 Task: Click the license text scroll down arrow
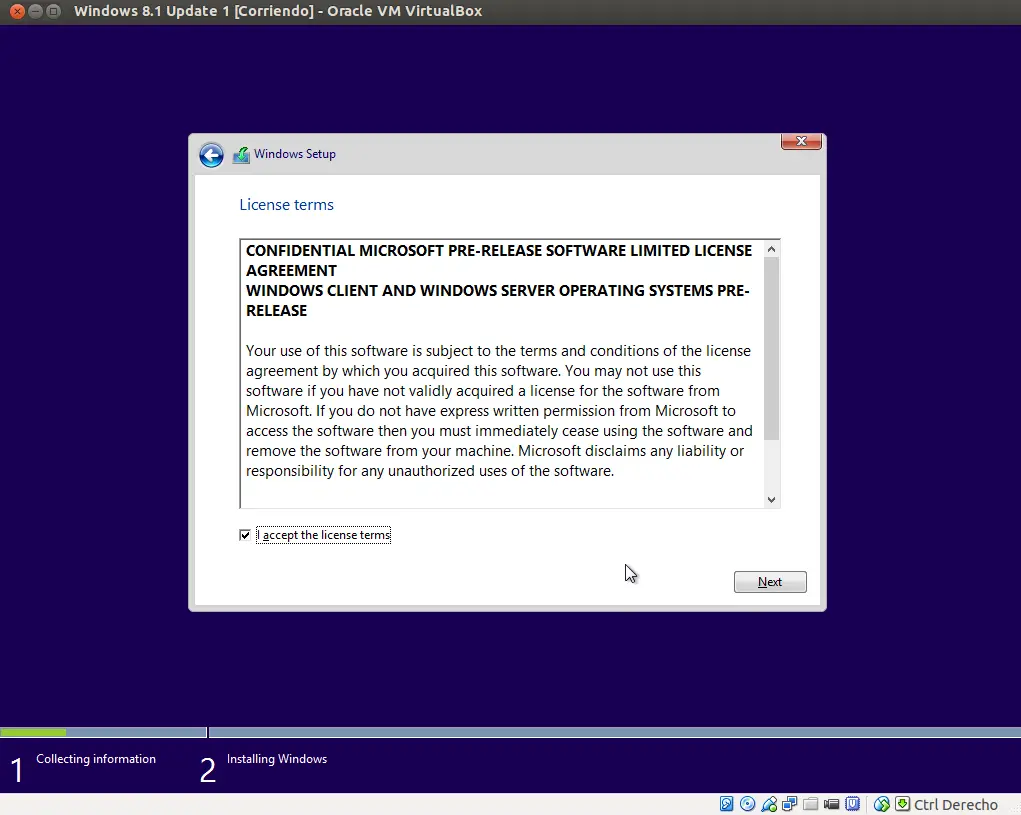coord(771,499)
